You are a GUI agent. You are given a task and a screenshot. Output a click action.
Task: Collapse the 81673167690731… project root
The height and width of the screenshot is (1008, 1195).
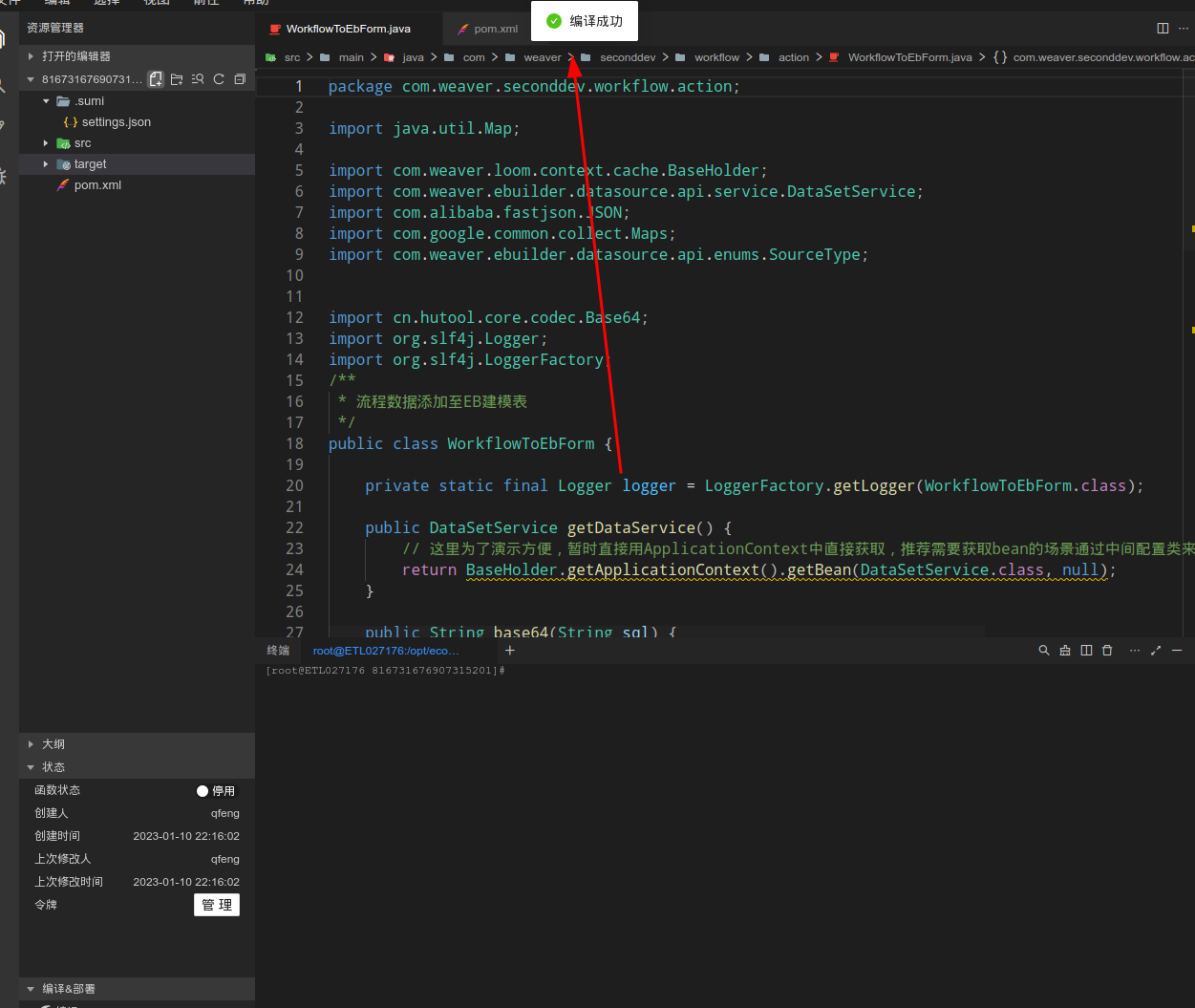tap(32, 79)
